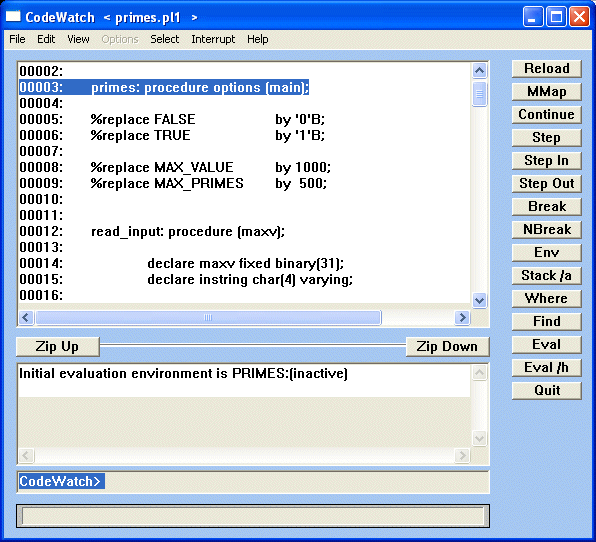Click source pane scroll right arrow
Screen dimensions: 596x542
tap(462, 317)
